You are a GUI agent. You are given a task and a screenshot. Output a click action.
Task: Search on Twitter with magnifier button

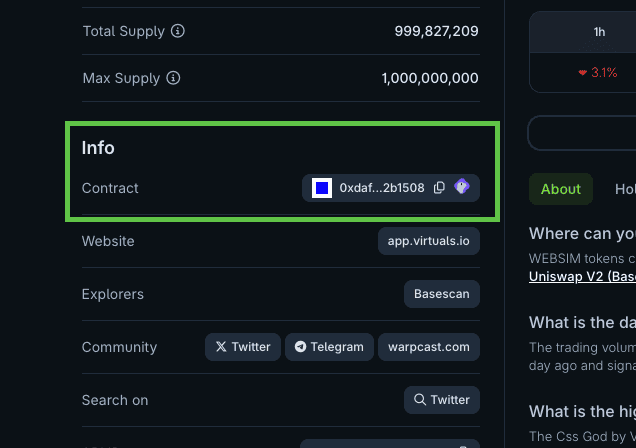click(x=441, y=400)
